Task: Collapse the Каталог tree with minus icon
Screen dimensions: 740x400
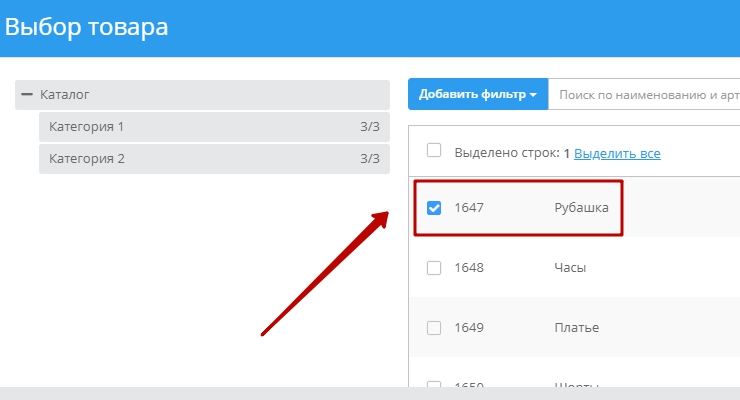Action: (x=27, y=95)
